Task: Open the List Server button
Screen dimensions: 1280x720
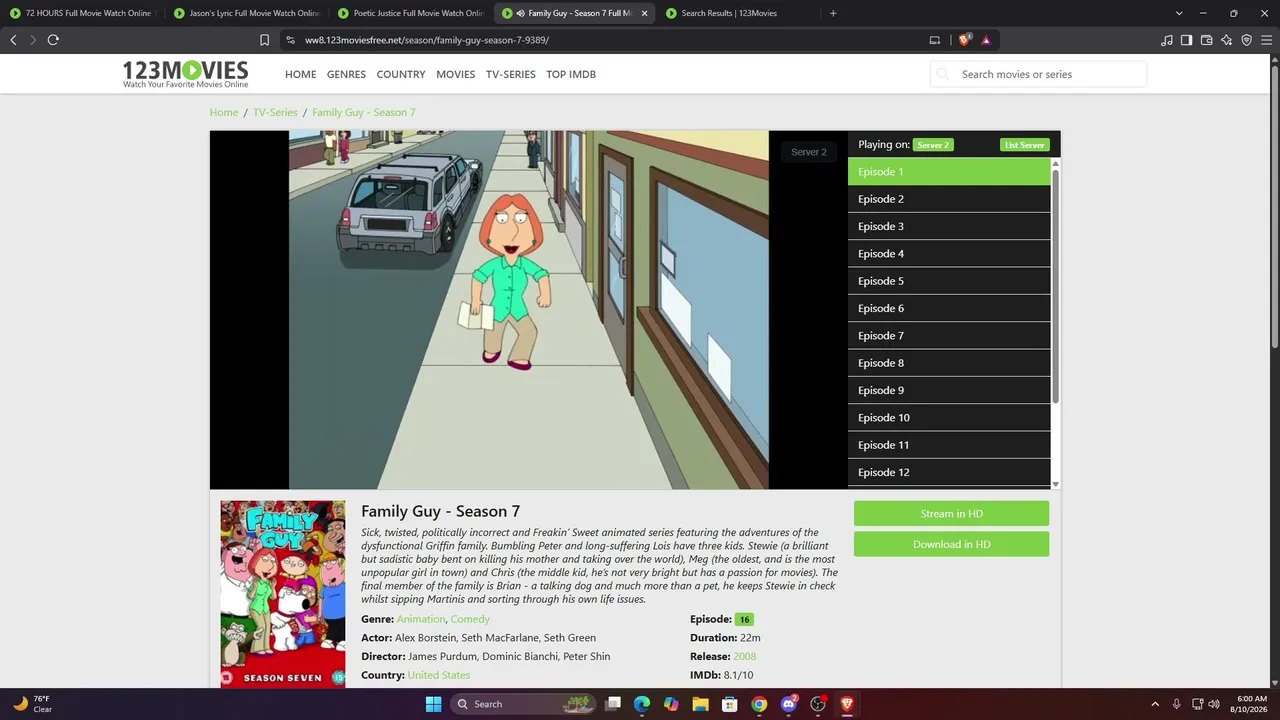Action: click(1024, 145)
